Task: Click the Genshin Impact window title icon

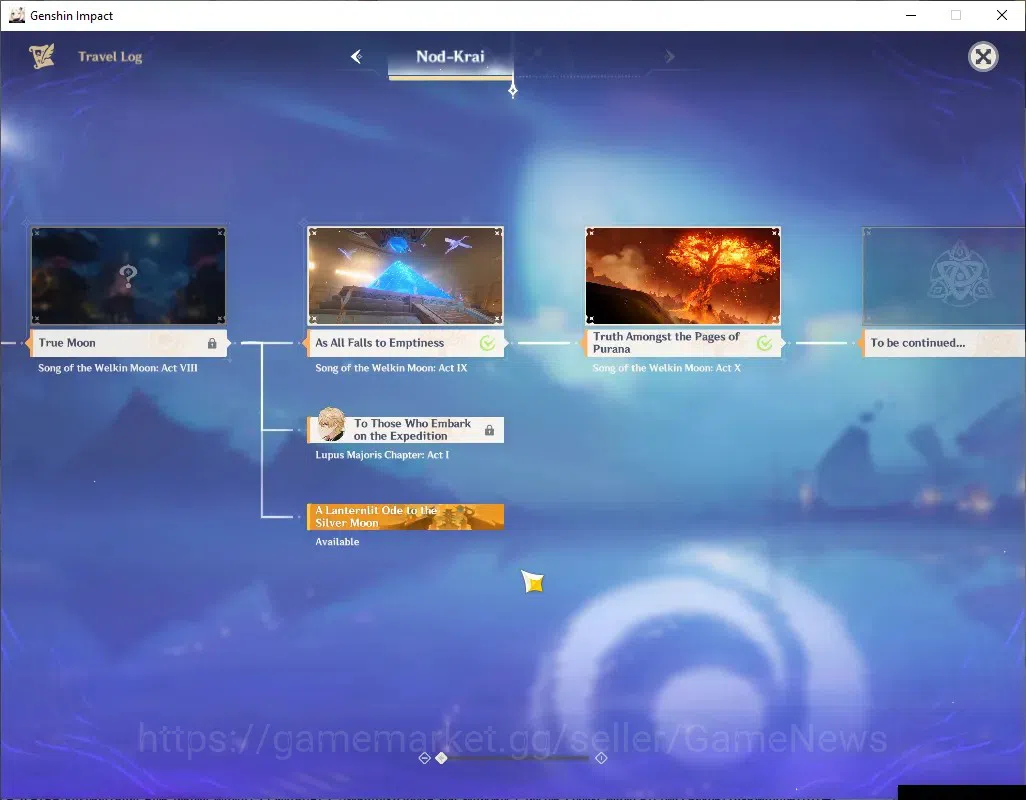Action: (16, 15)
